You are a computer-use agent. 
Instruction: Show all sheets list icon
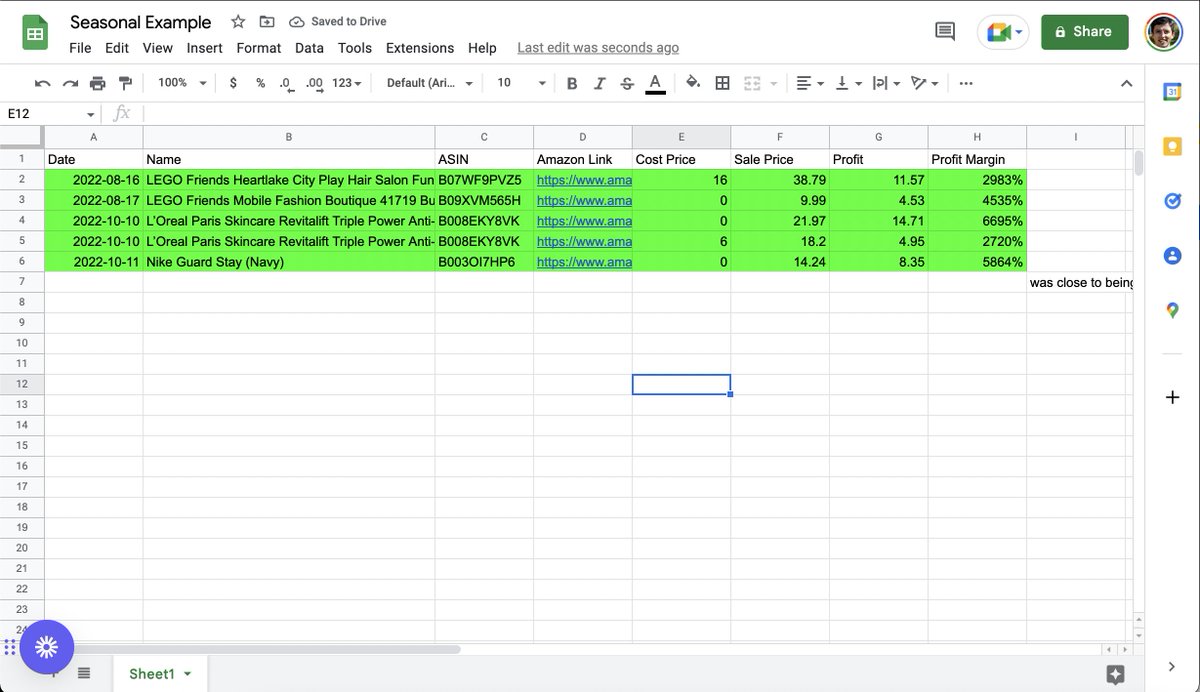[x=84, y=674]
